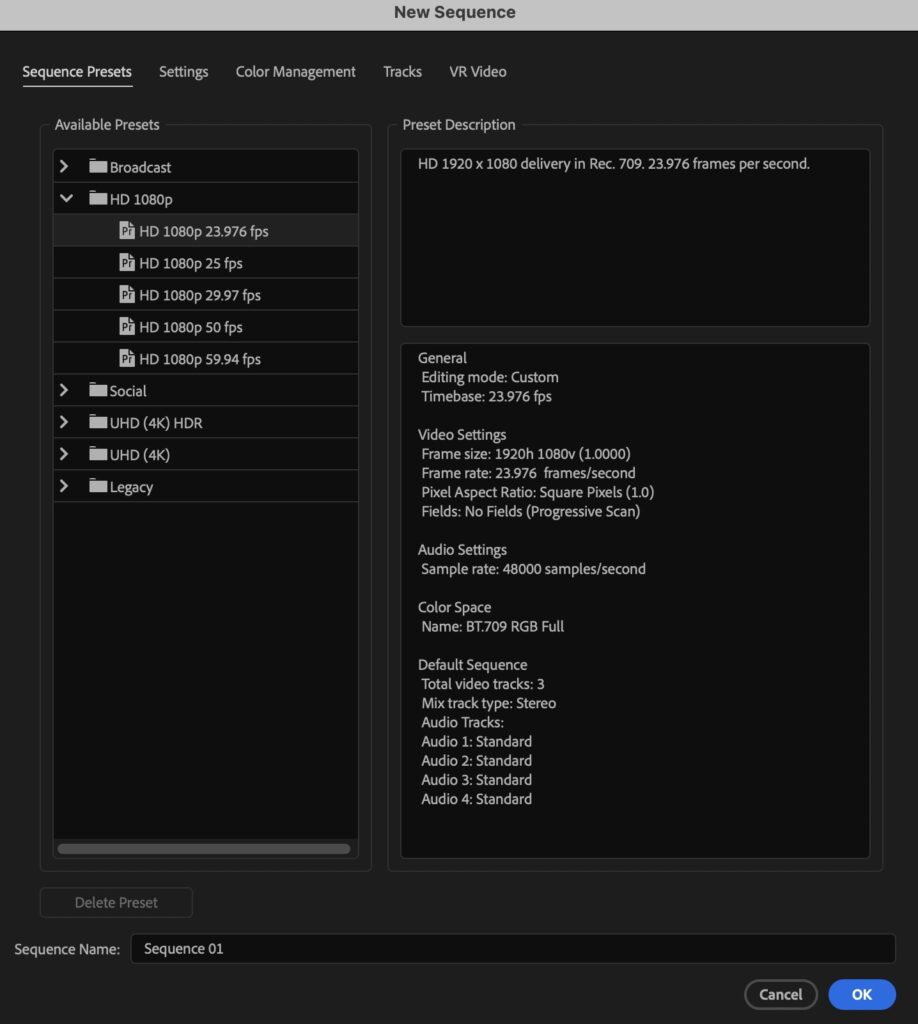918x1024 pixels.
Task: Click the 'Timebase: 23.976 fps' line
Action: 486,396
